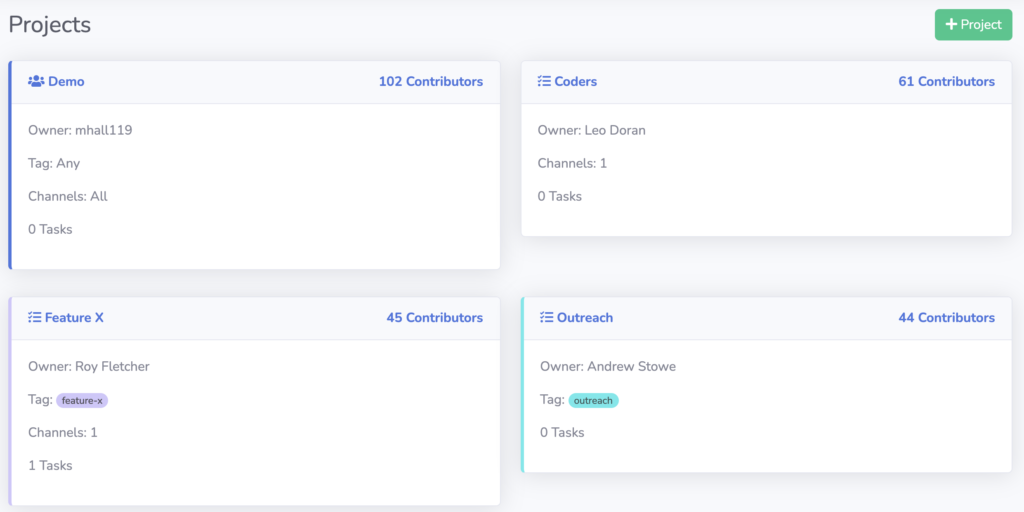
Task: Click the 1 Tasks line in Feature X
Action: pos(50,466)
